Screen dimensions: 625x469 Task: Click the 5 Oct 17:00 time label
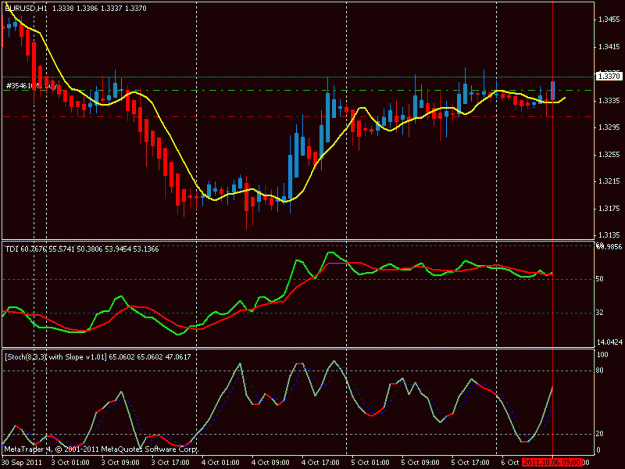470,463
